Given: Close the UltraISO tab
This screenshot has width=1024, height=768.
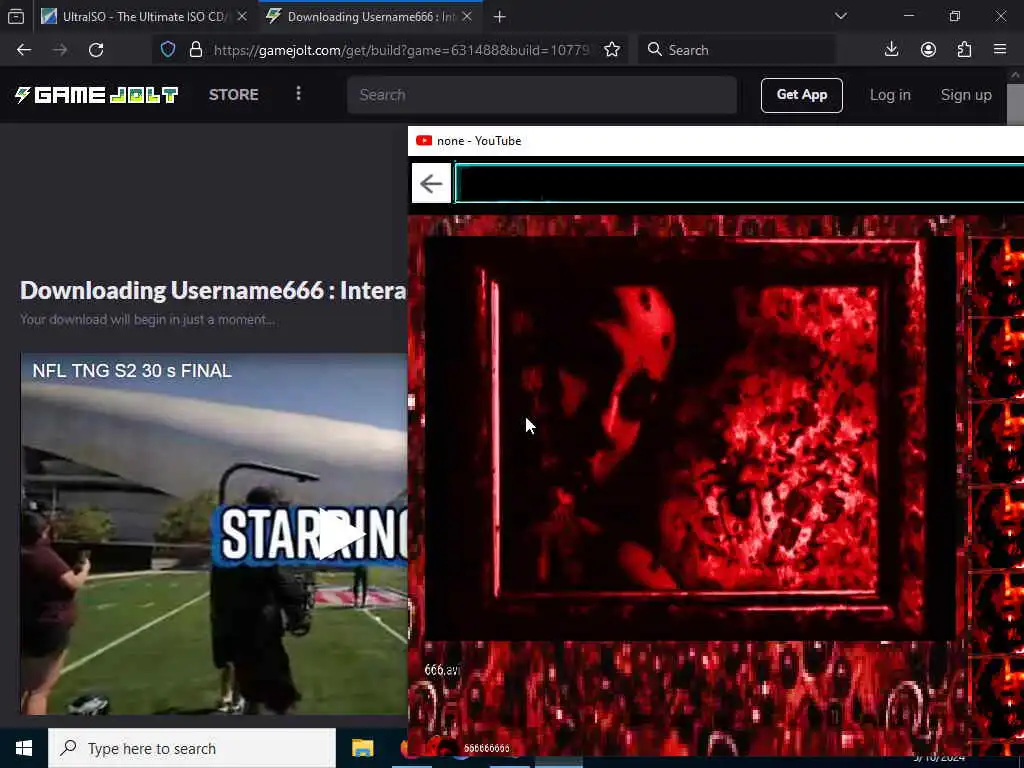Looking at the screenshot, I should (242, 16).
